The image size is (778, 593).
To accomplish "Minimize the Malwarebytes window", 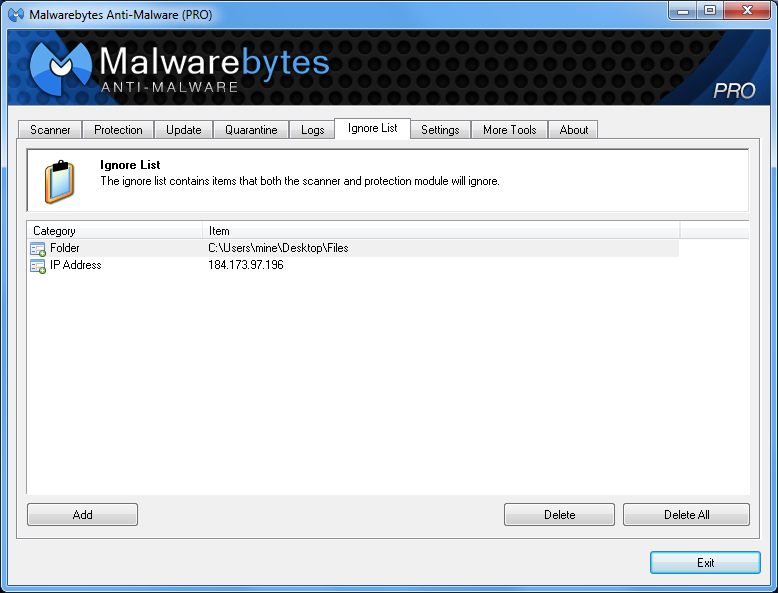I will (x=683, y=10).
